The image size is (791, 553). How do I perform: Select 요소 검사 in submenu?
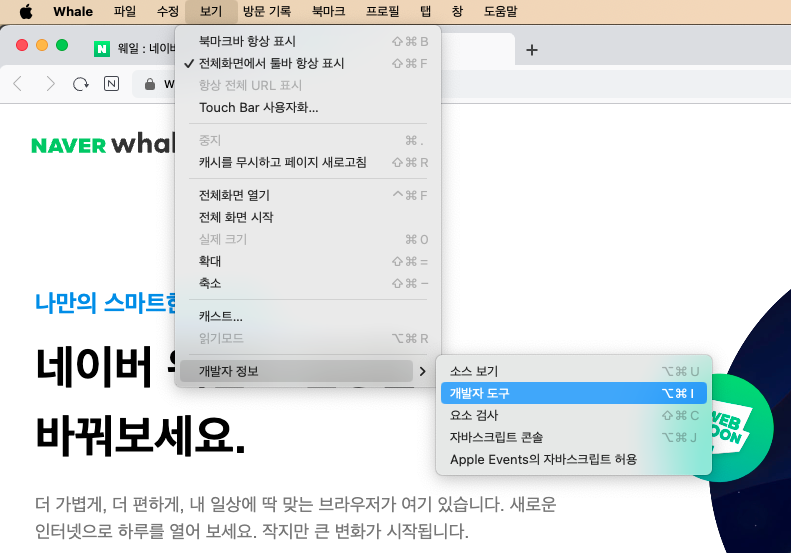pos(574,415)
